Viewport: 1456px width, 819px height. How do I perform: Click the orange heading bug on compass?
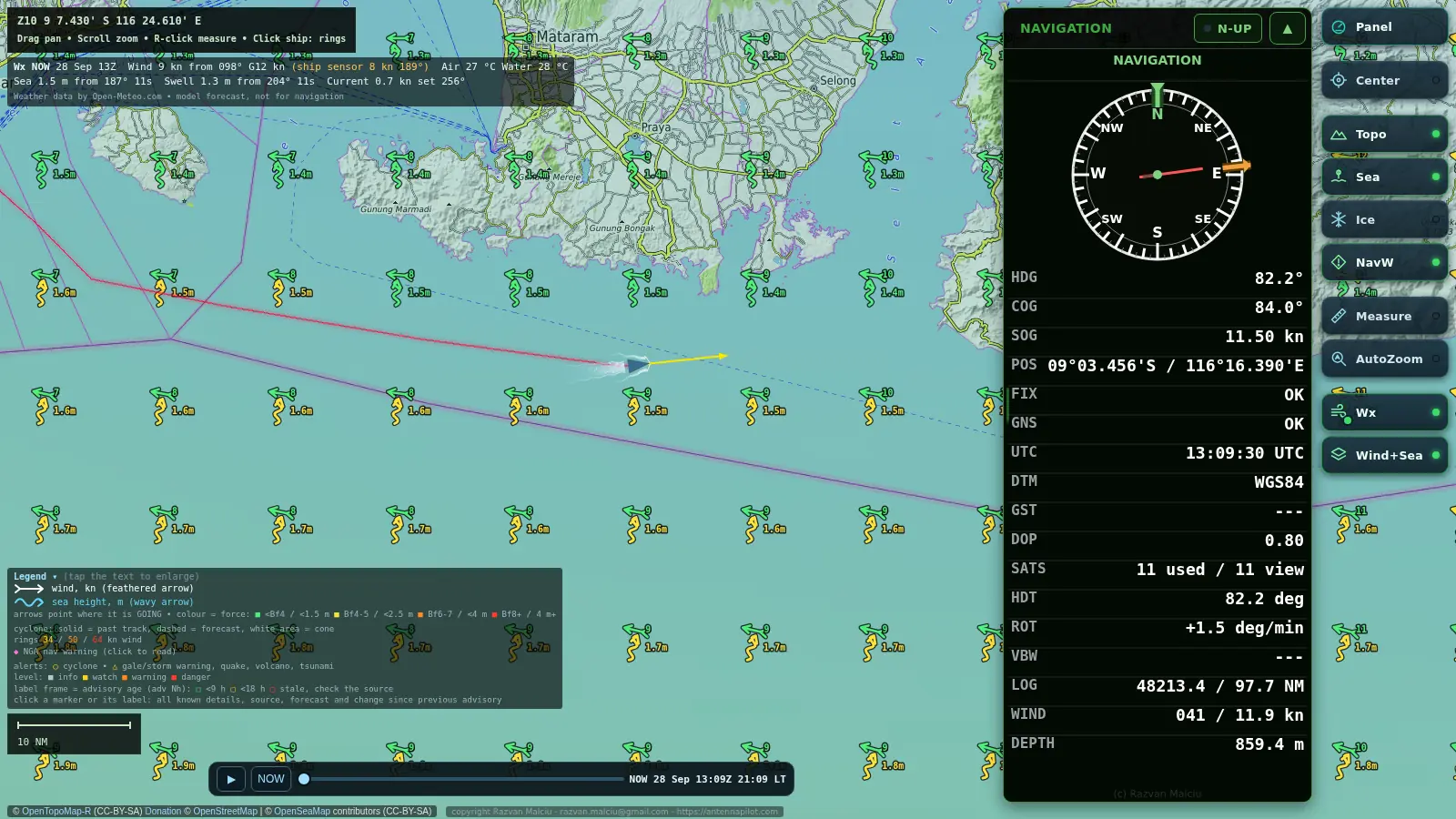[x=1237, y=167]
